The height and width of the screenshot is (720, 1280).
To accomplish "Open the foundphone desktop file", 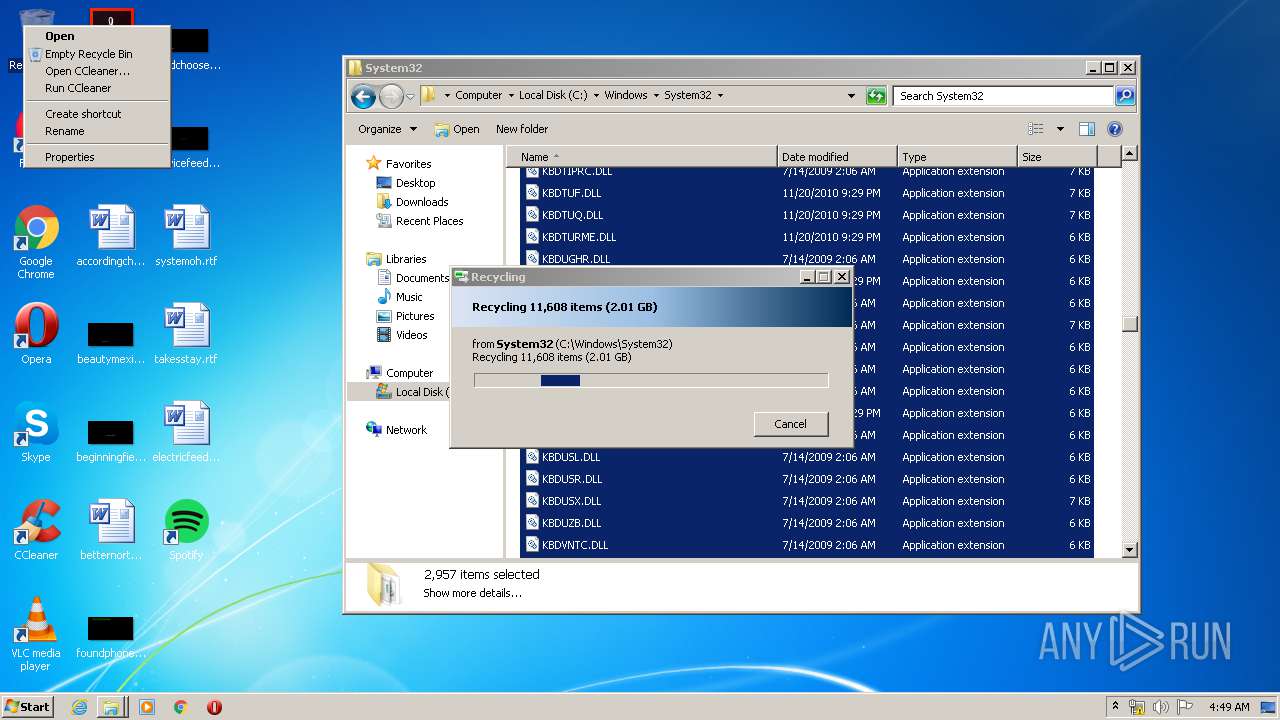I will (110, 637).
